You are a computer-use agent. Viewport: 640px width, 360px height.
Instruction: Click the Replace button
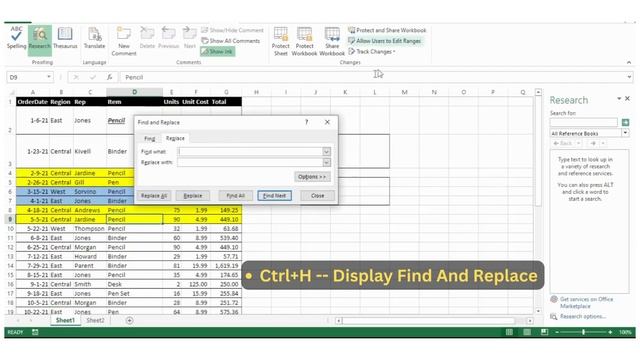(x=193, y=196)
